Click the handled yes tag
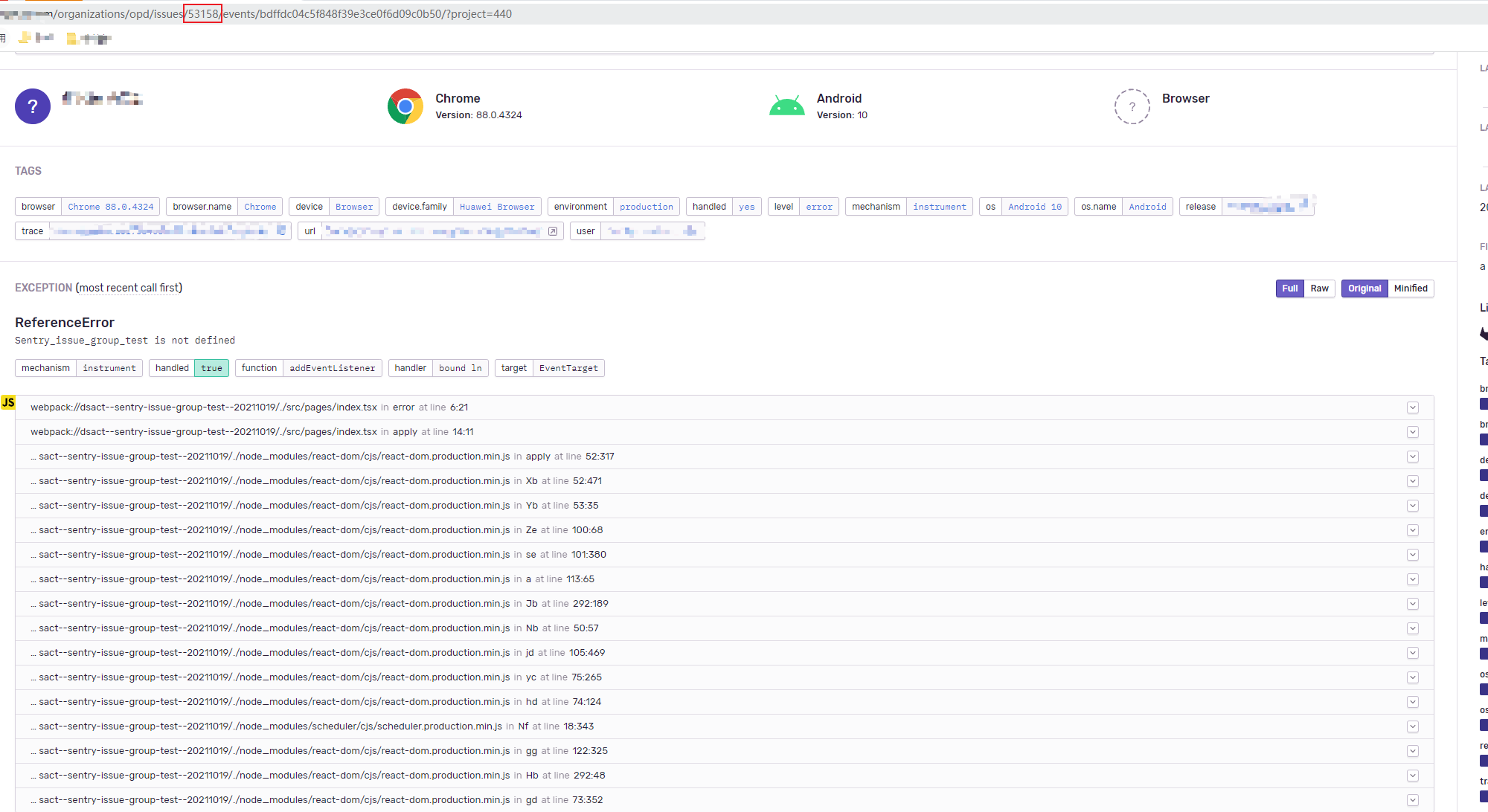Image resolution: width=1488 pixels, height=812 pixels. [x=746, y=206]
